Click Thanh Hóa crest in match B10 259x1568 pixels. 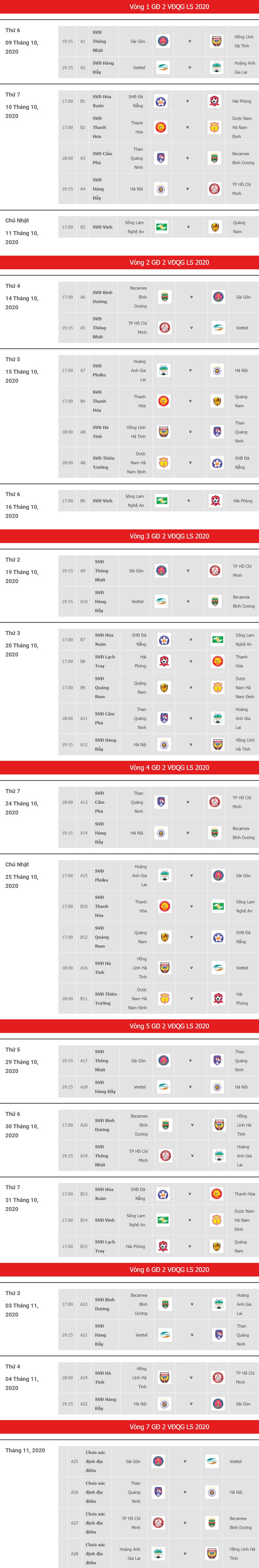coord(164,906)
